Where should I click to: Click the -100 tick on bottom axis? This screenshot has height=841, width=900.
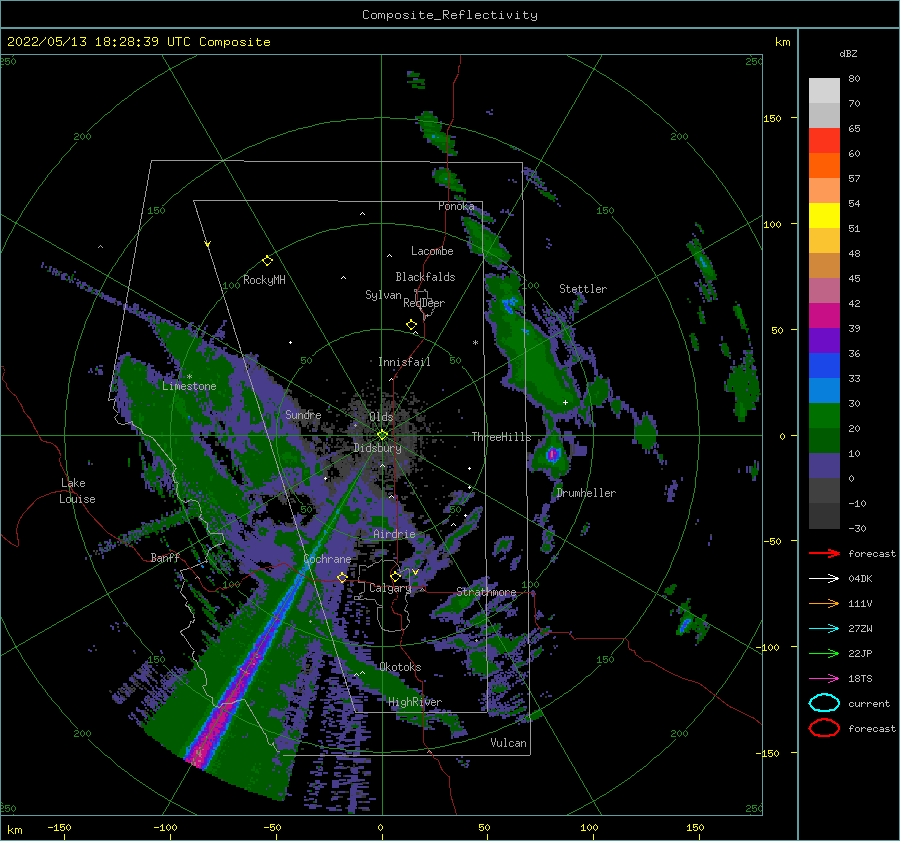pos(165,828)
